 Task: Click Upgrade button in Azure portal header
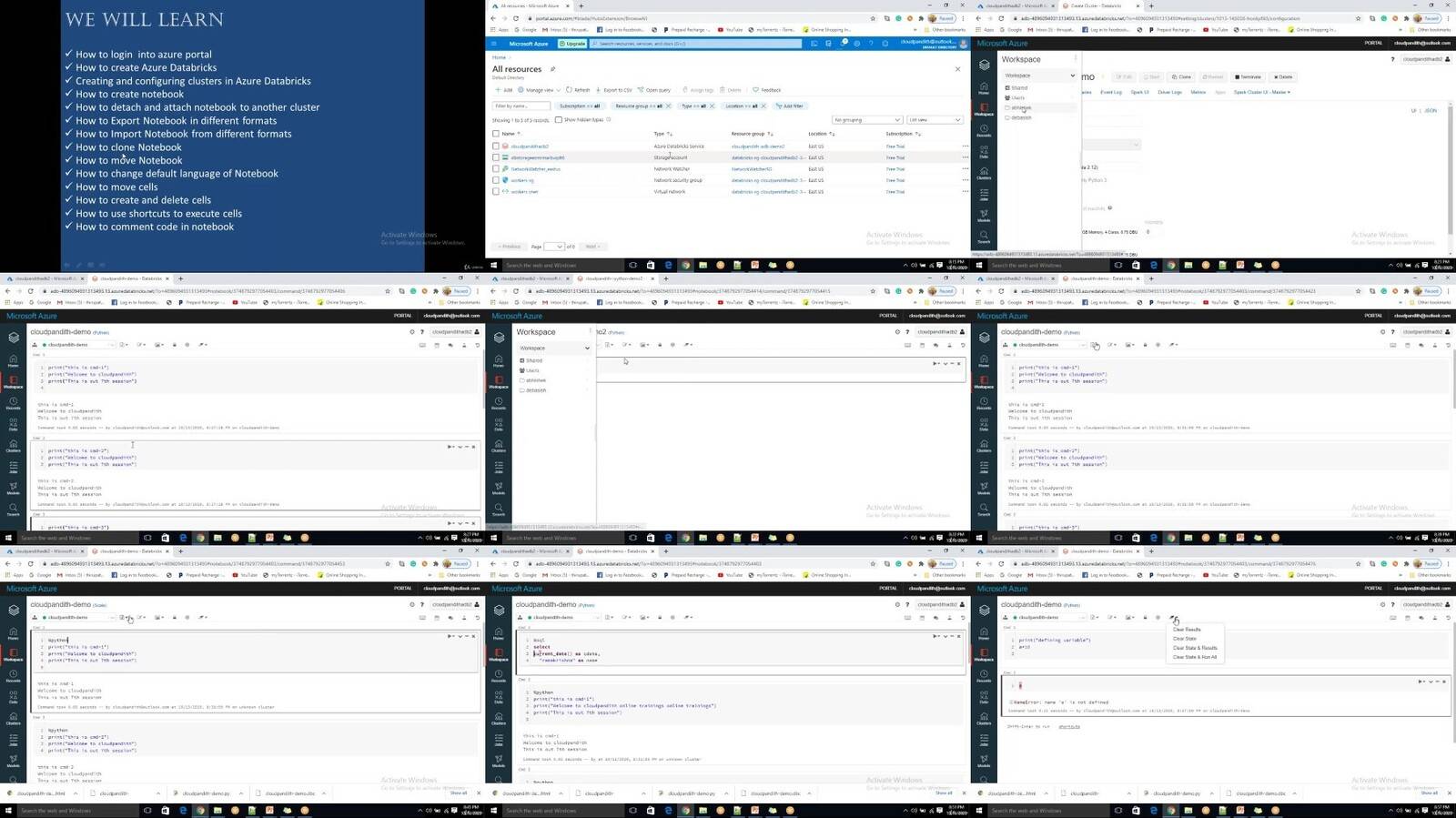coord(572,44)
